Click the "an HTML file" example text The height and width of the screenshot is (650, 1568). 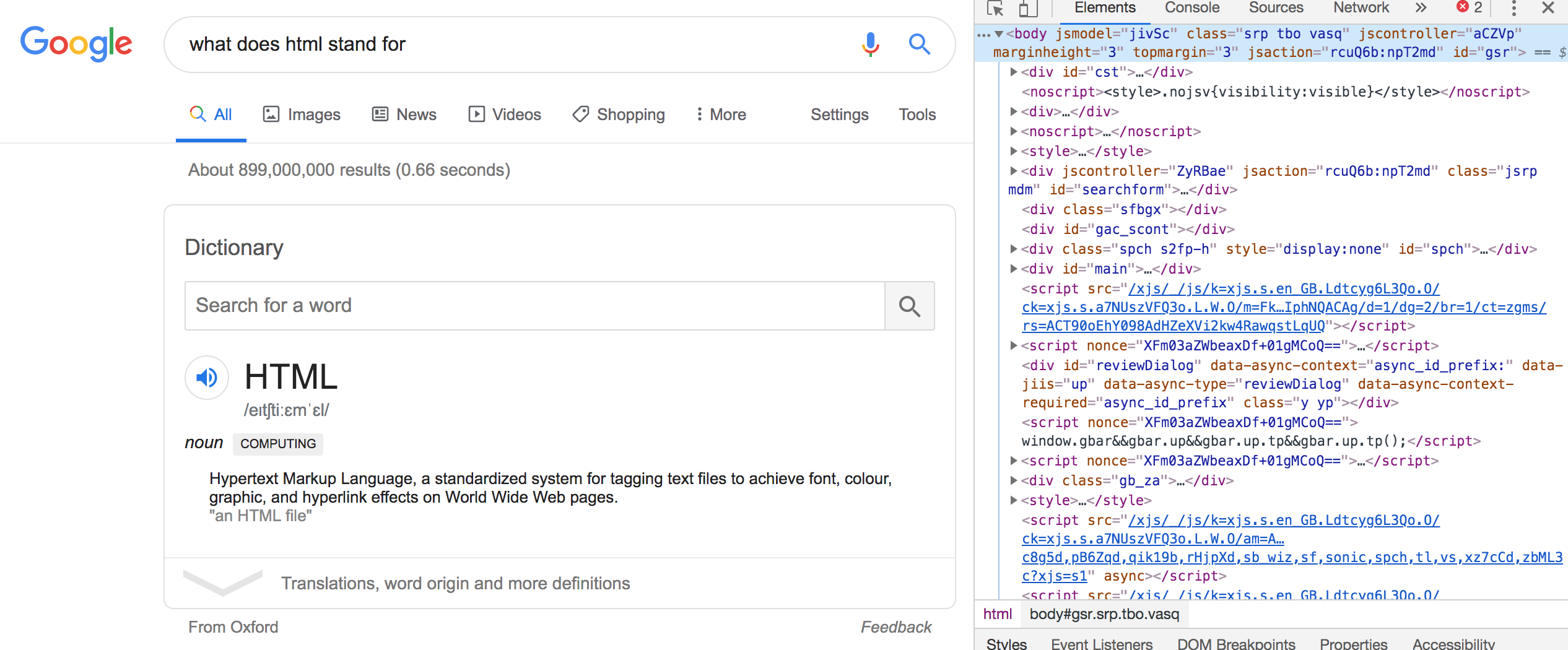click(x=261, y=516)
